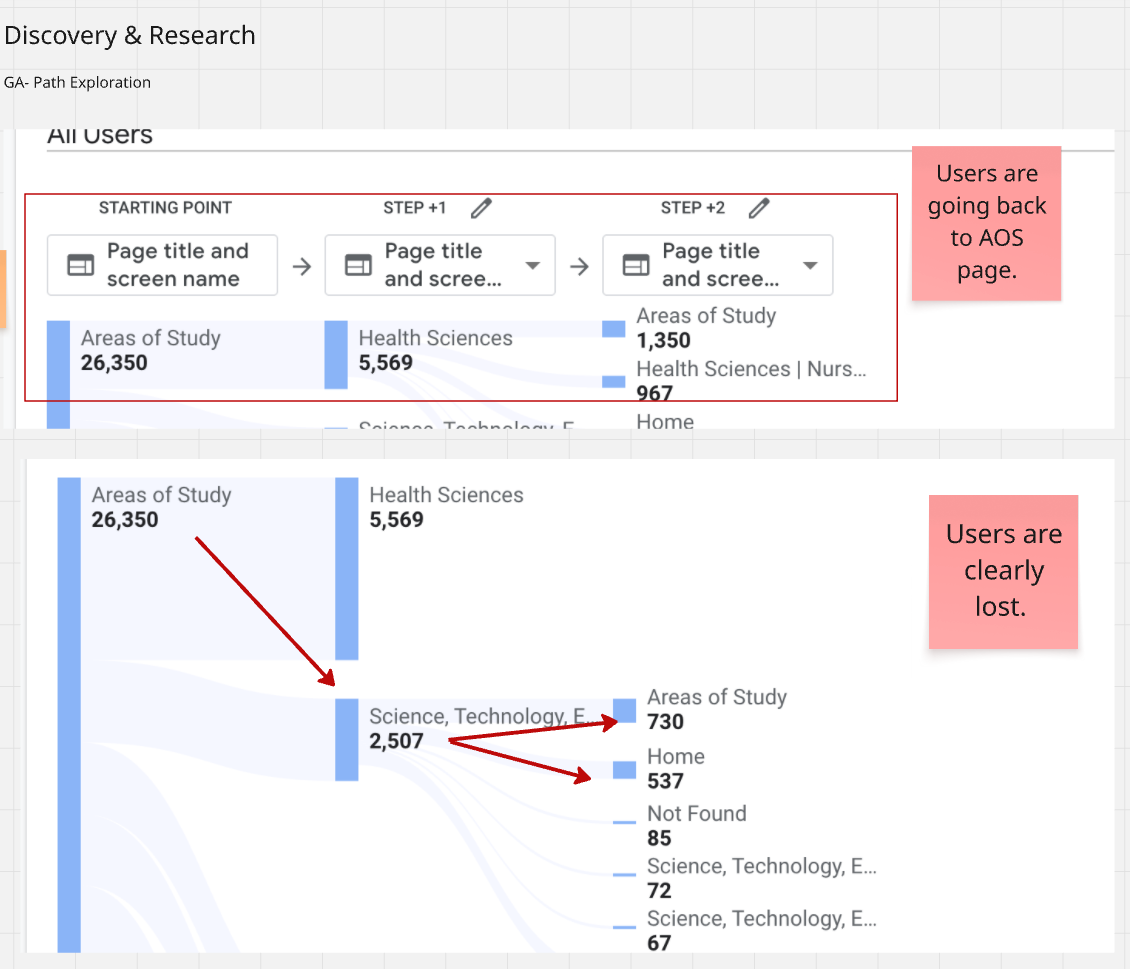Select the orange sticky note at the left edge

pyautogui.click(x=3, y=289)
